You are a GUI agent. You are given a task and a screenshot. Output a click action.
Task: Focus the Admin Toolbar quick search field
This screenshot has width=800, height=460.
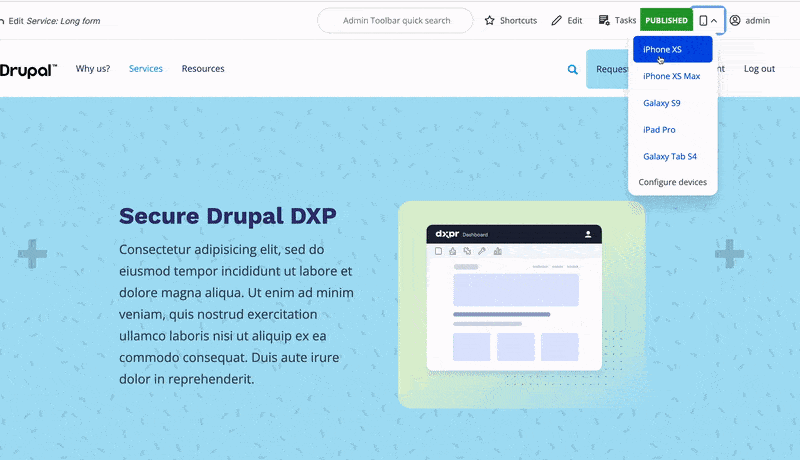(395, 20)
